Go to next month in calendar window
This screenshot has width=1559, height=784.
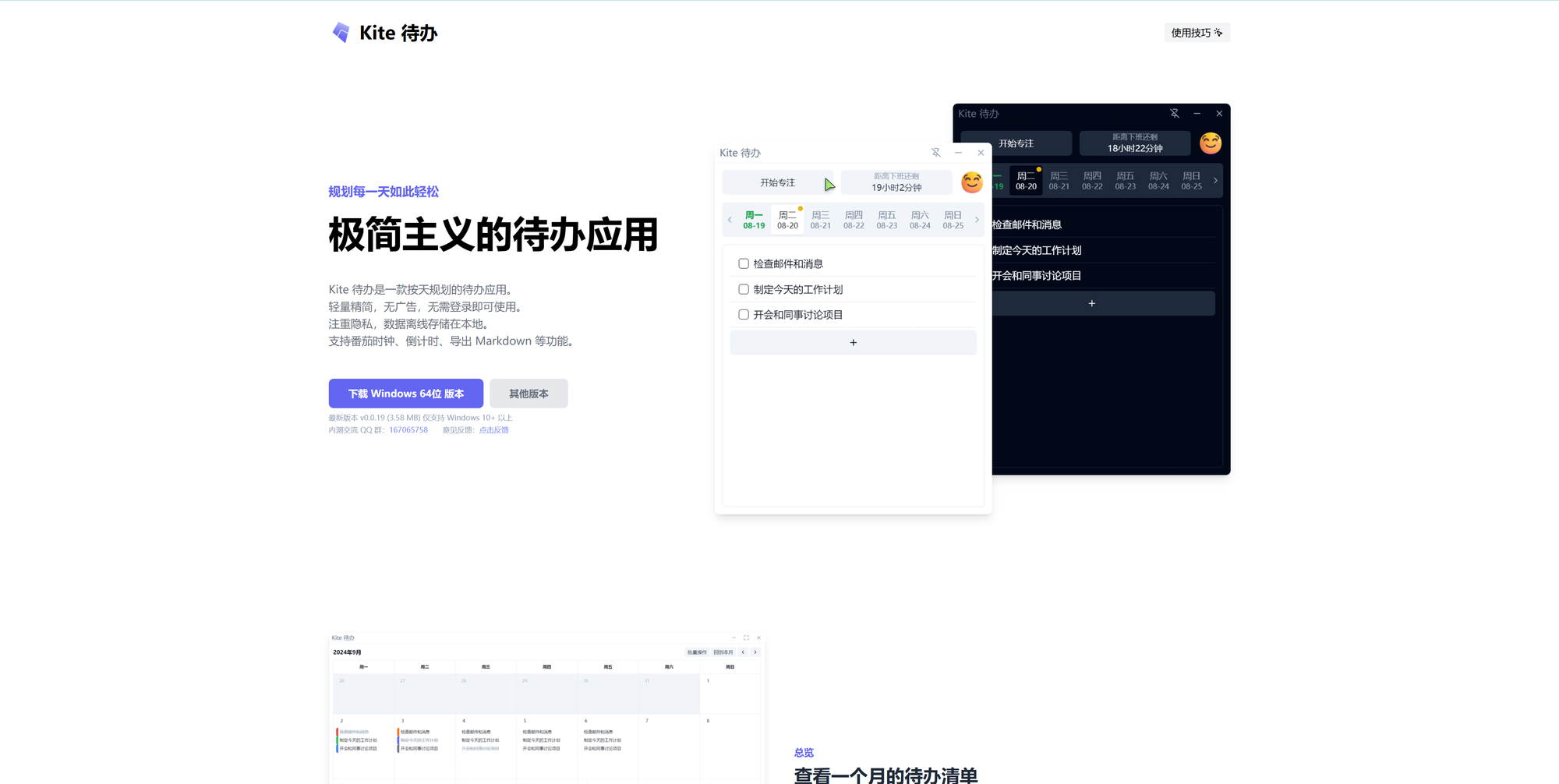(755, 652)
